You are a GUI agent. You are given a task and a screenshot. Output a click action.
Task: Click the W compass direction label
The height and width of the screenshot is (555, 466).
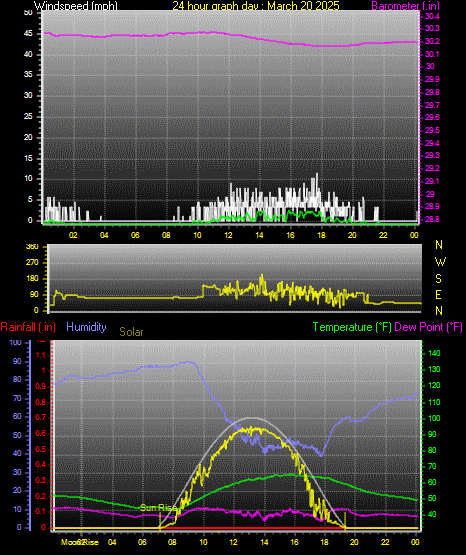pyautogui.click(x=440, y=262)
